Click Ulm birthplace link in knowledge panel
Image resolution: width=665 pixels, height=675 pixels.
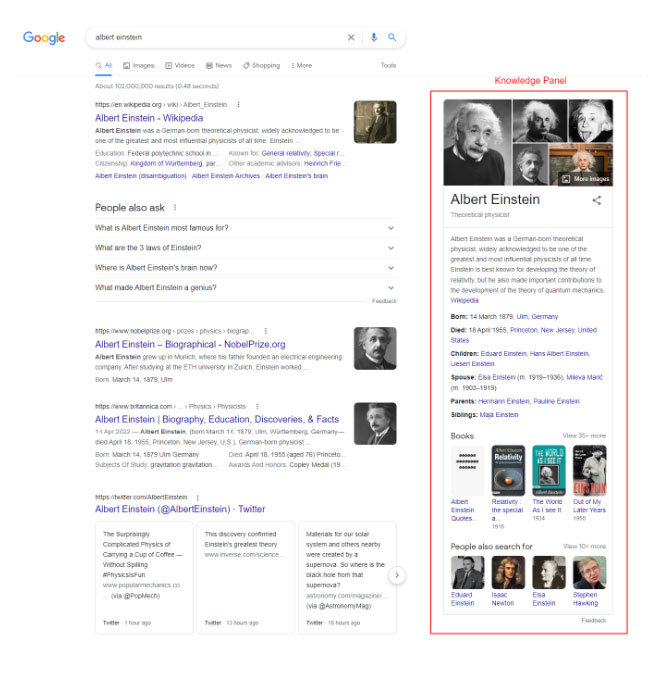pyautogui.click(x=522, y=316)
